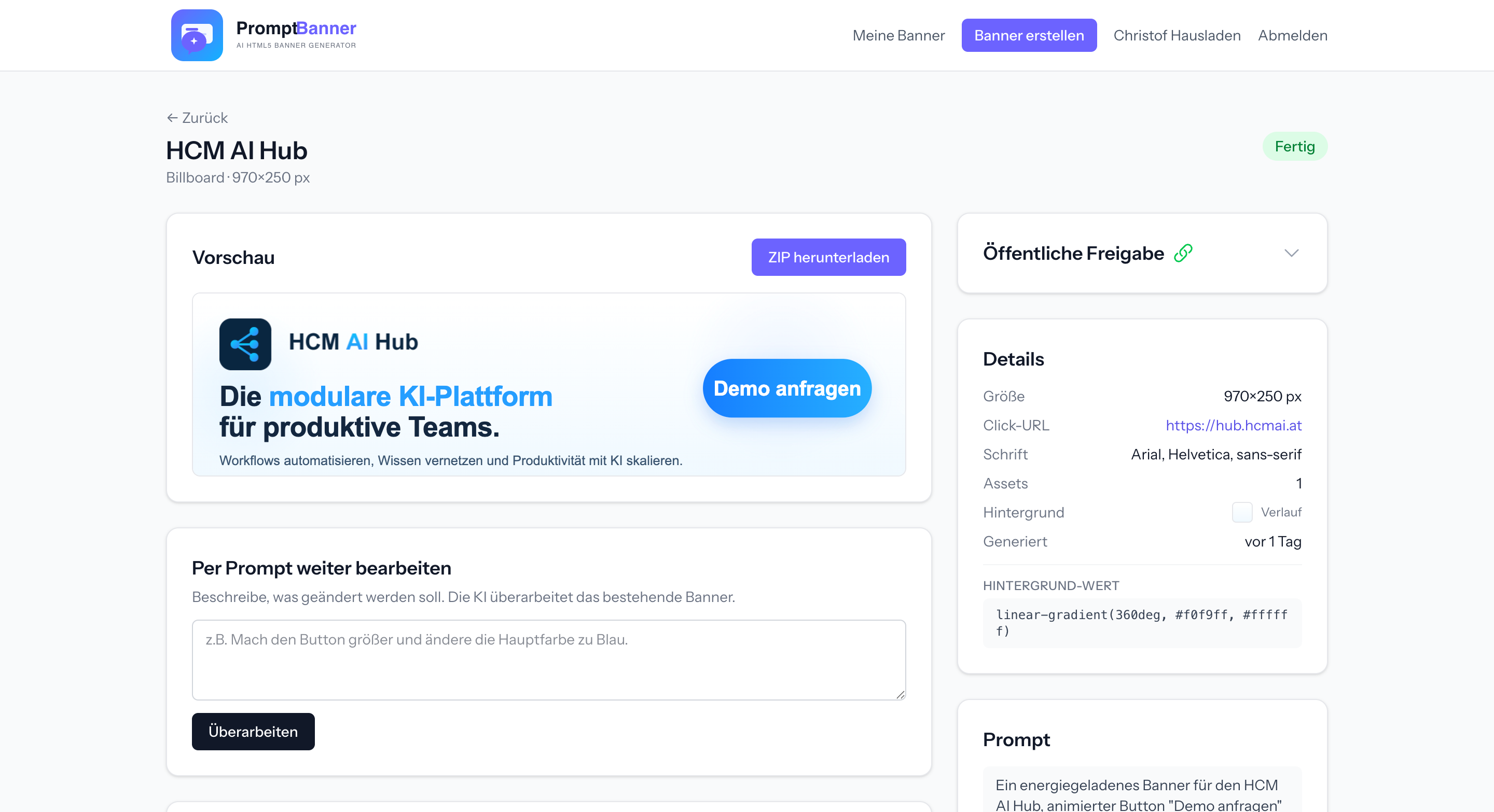Click the Prompt description text box
Viewport: 1494px width, 812px height.
point(1142,789)
